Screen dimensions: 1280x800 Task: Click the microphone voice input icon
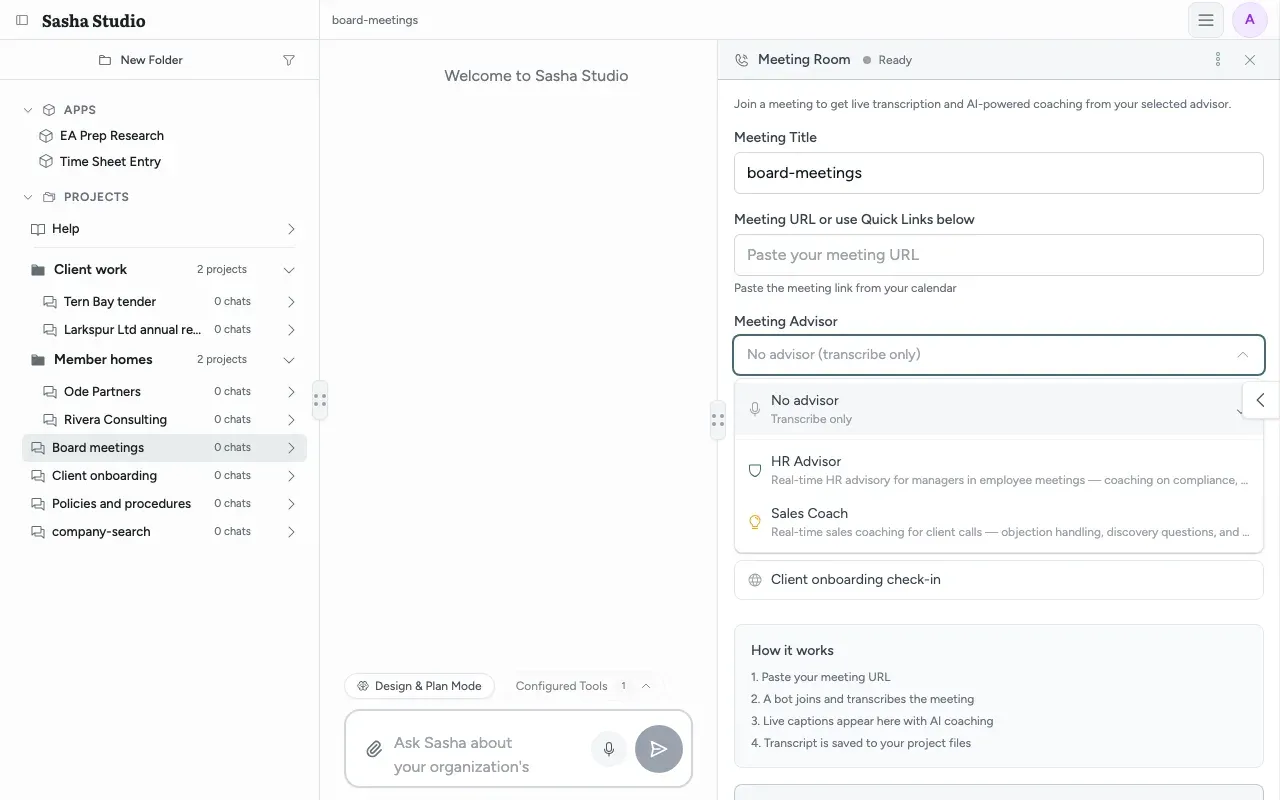click(608, 749)
